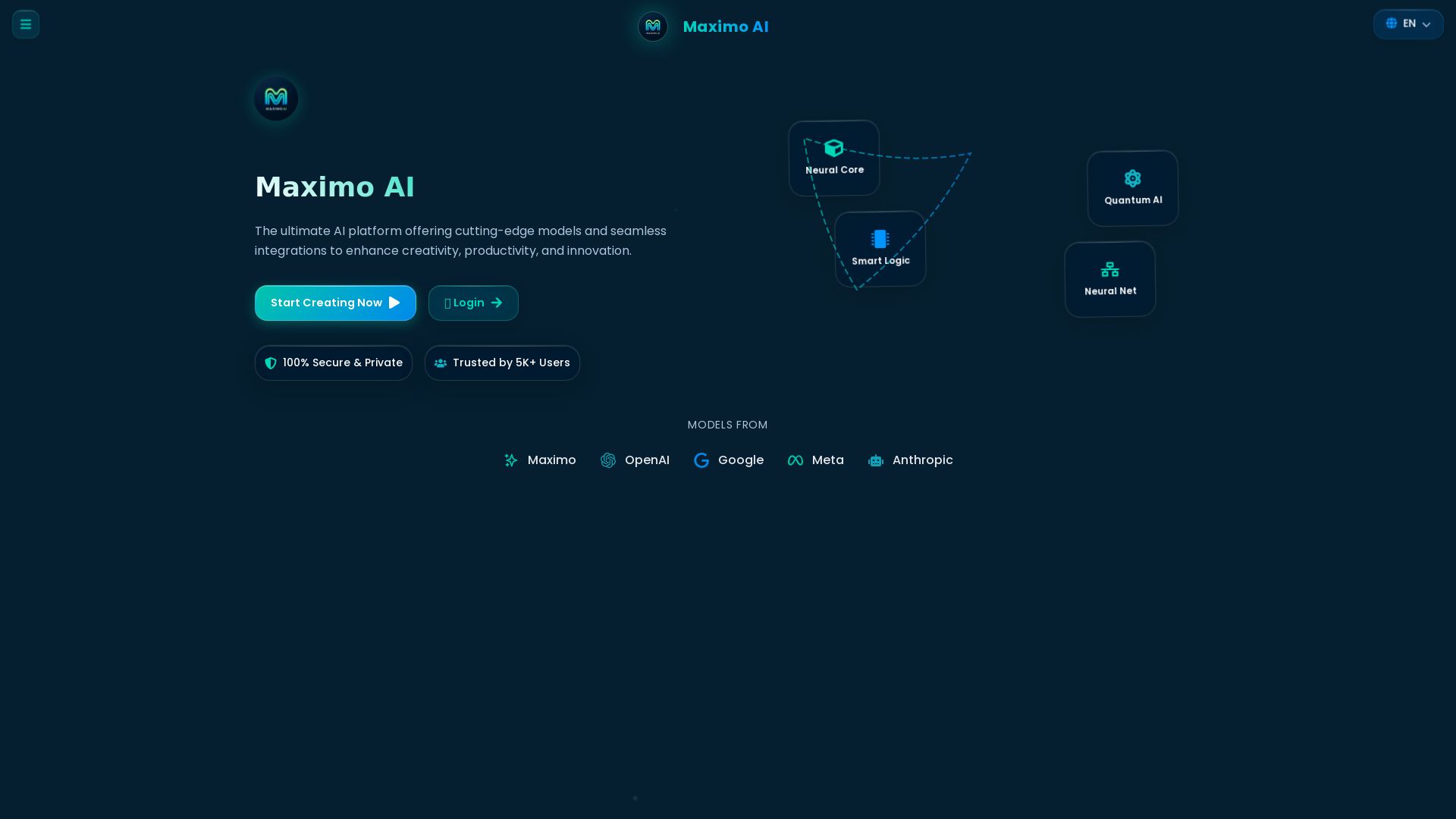
Task: Select the Google model icon
Action: coord(701,460)
